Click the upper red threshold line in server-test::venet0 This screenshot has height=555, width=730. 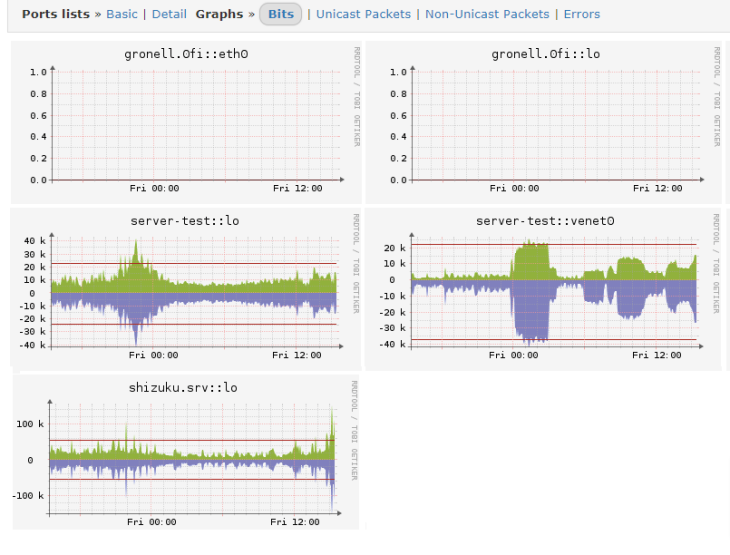click(x=600, y=245)
